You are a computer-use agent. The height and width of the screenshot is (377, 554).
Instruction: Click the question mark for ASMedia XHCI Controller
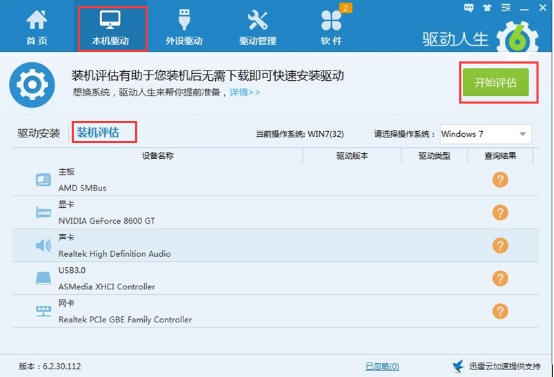coord(500,278)
